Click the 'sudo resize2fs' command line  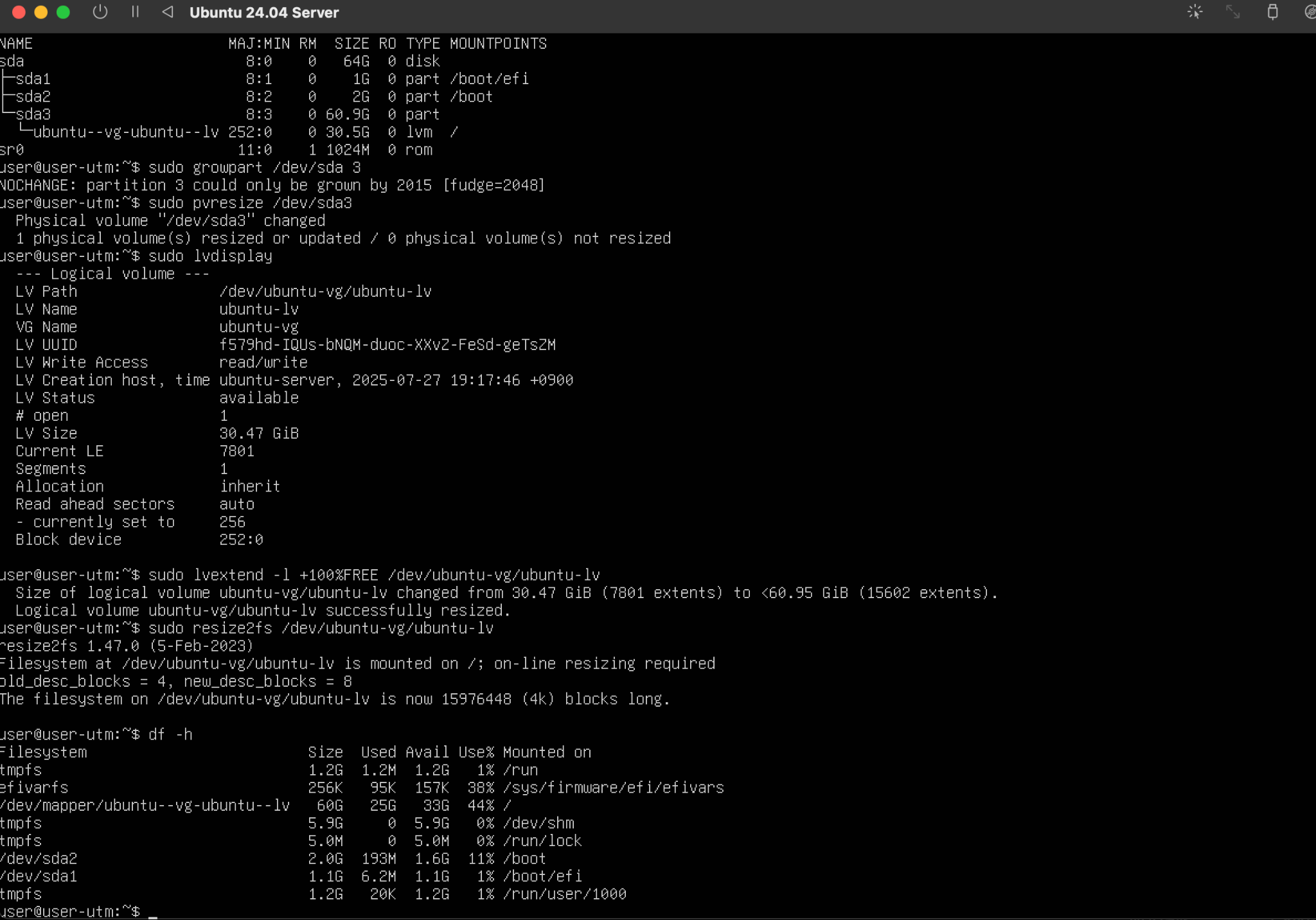point(321,628)
